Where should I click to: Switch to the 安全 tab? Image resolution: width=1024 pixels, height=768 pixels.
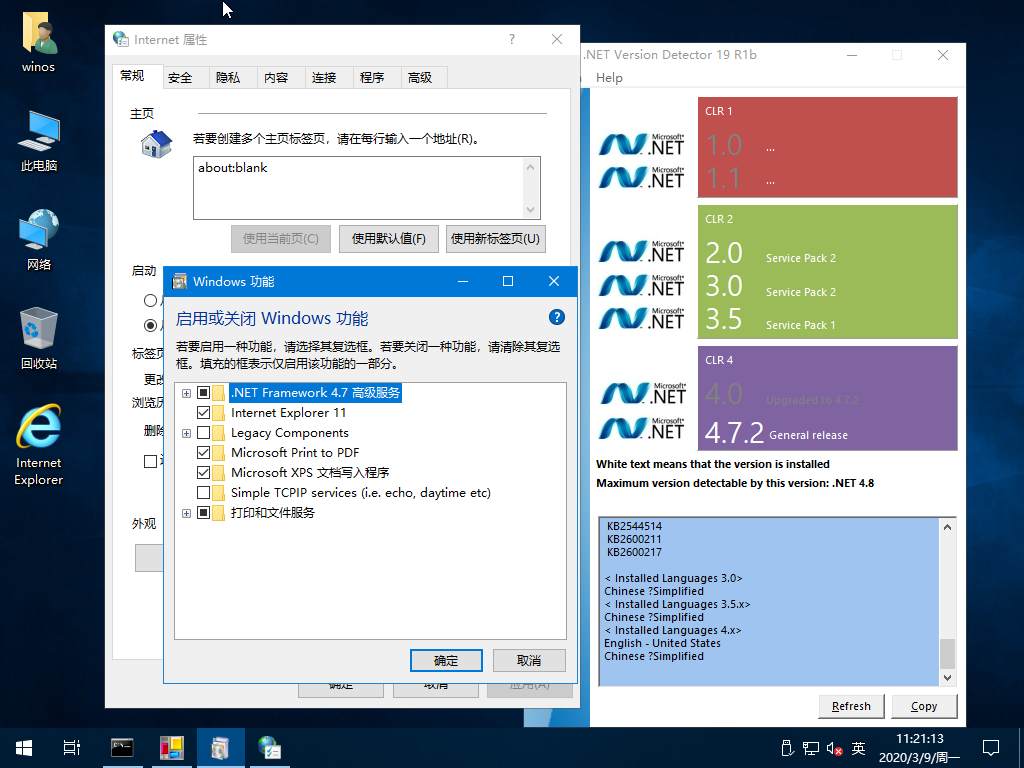180,78
